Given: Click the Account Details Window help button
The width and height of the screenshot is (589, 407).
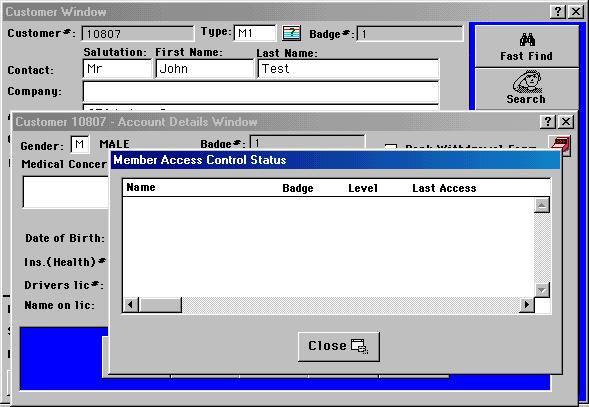Looking at the screenshot, I should [548, 121].
